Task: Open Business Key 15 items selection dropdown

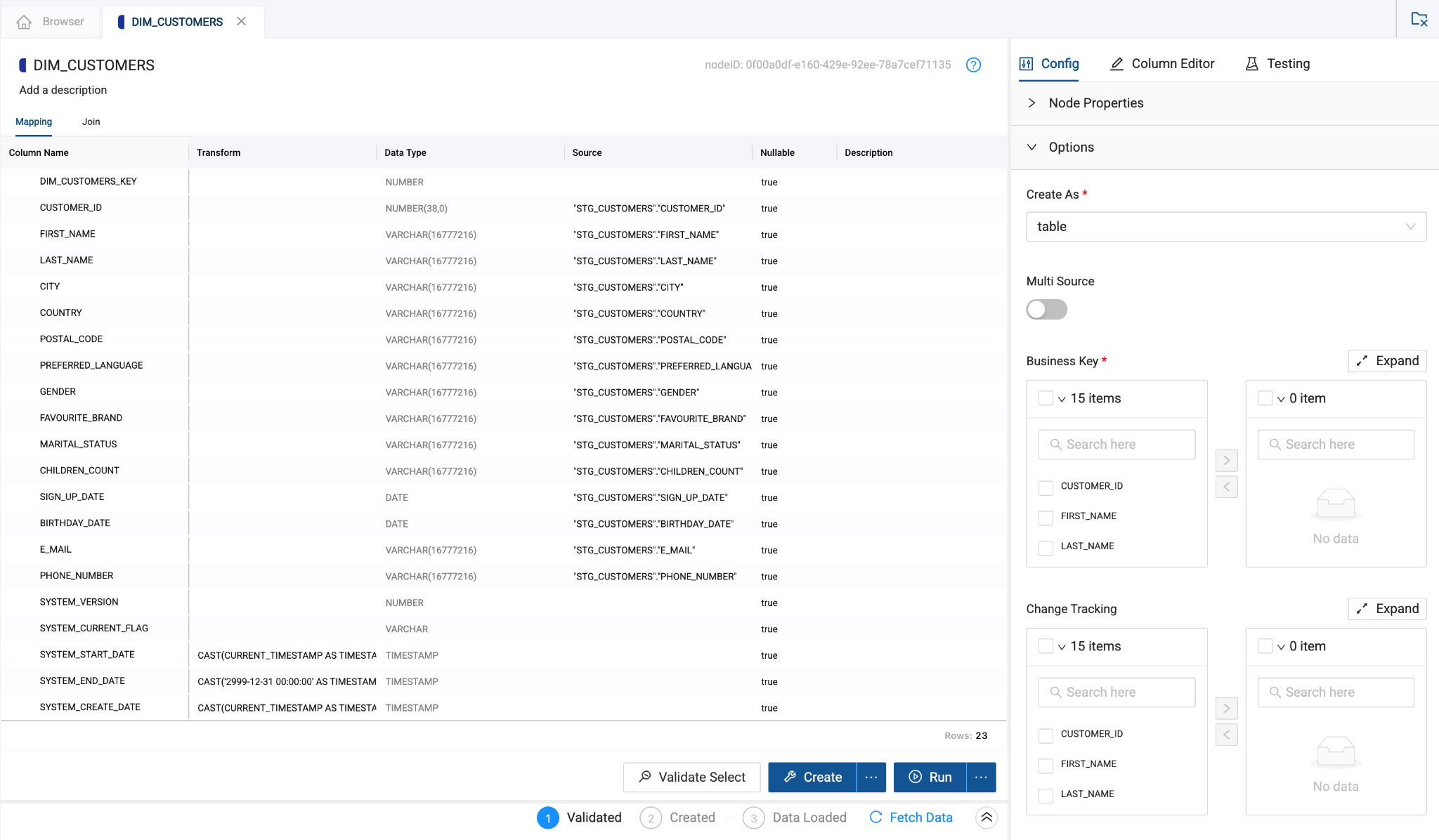Action: (1062, 399)
